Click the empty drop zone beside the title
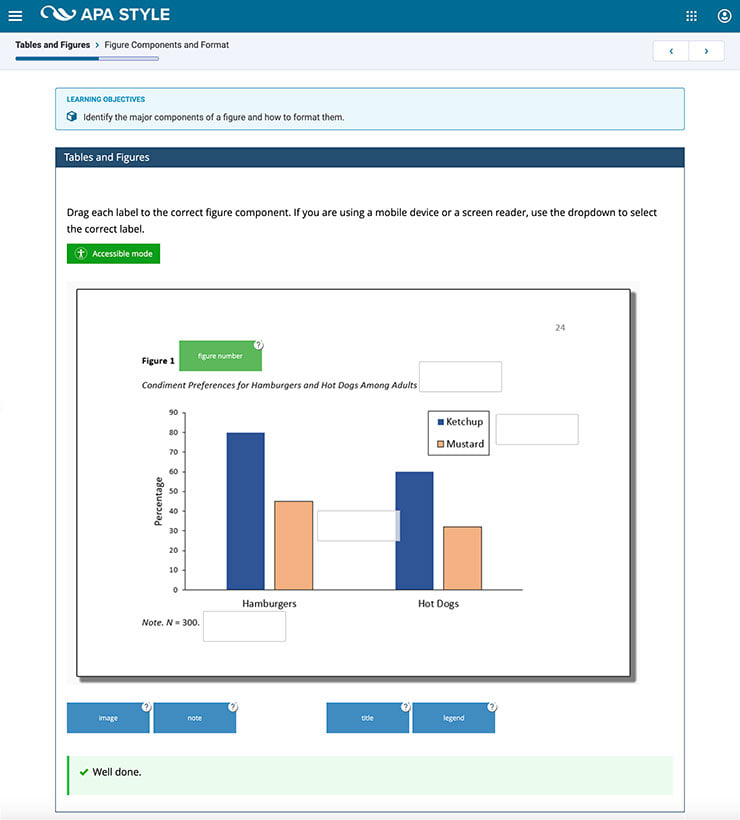 pos(460,377)
